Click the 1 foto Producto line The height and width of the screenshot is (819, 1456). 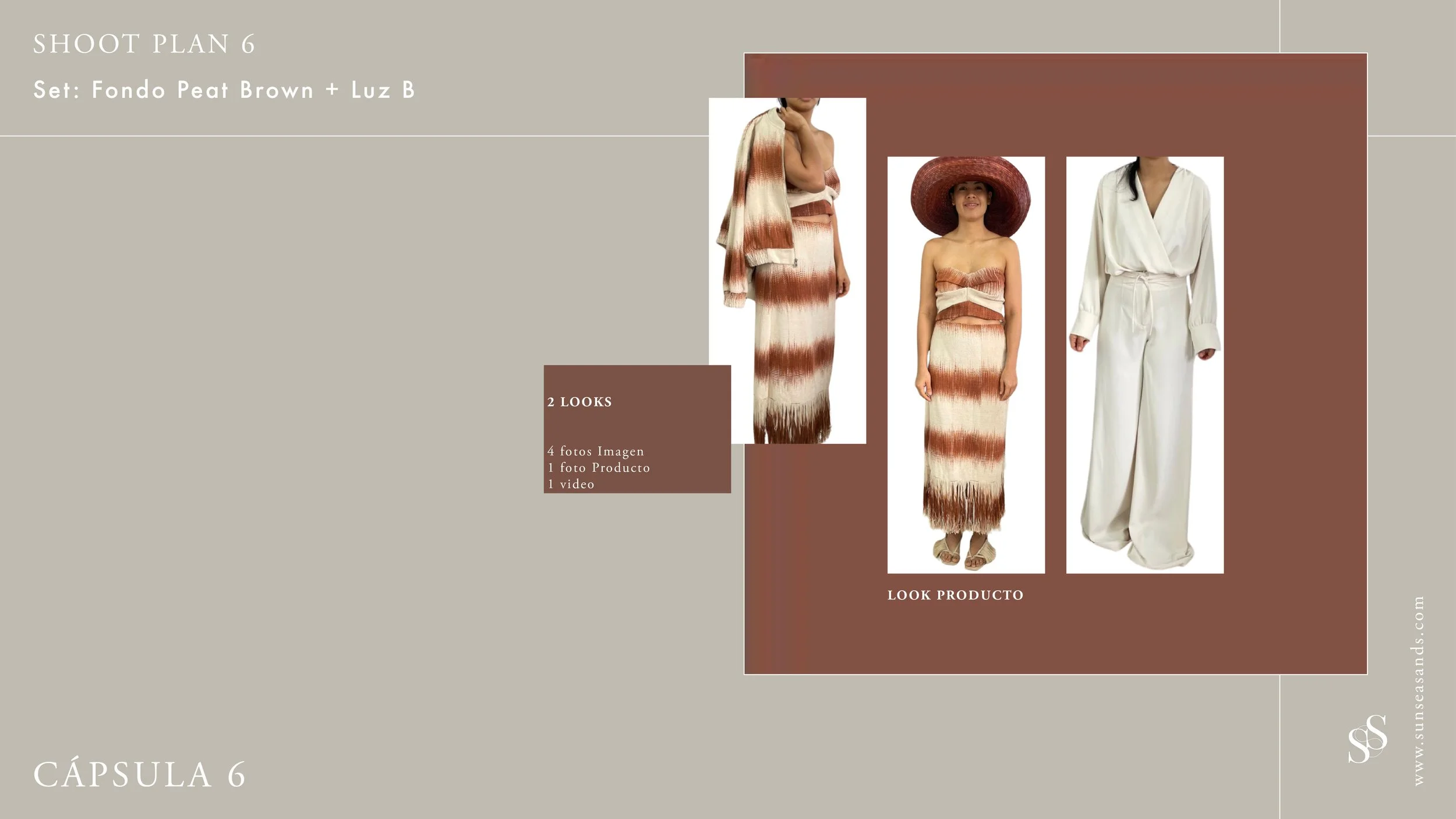tap(598, 468)
